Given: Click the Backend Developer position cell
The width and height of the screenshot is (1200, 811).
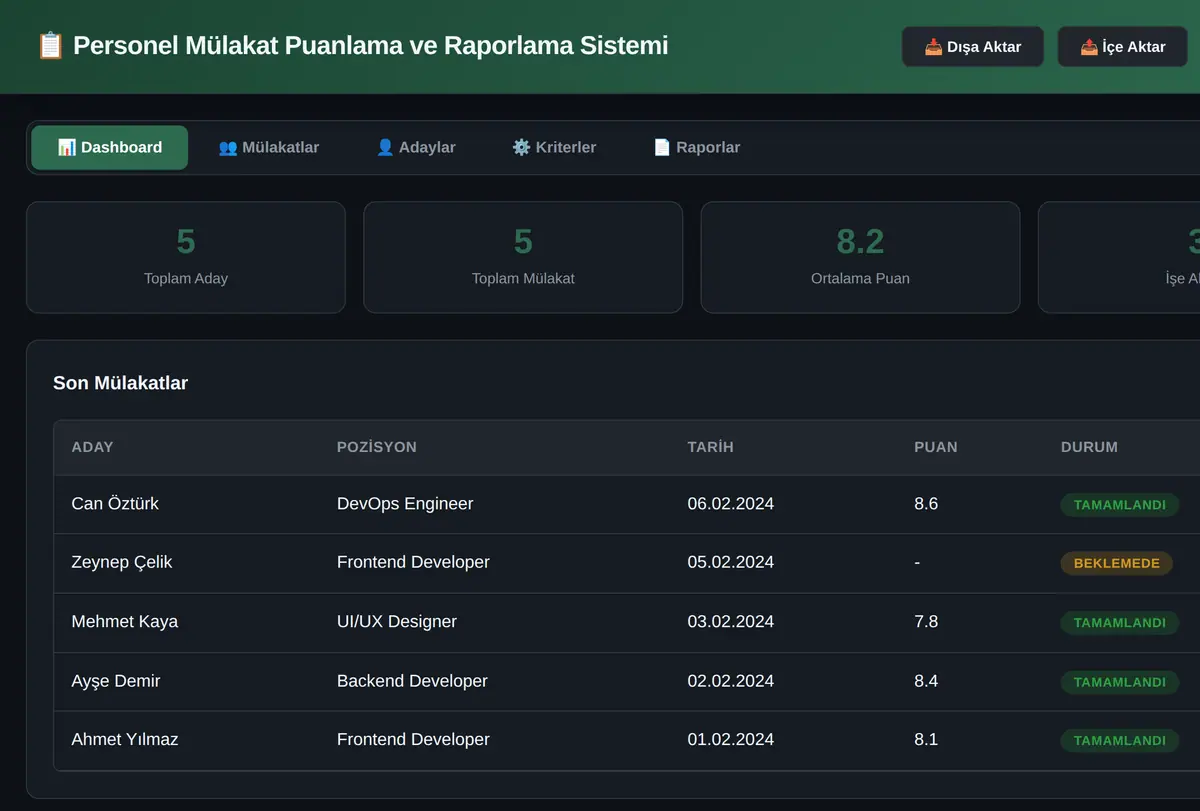Looking at the screenshot, I should (x=412, y=681).
